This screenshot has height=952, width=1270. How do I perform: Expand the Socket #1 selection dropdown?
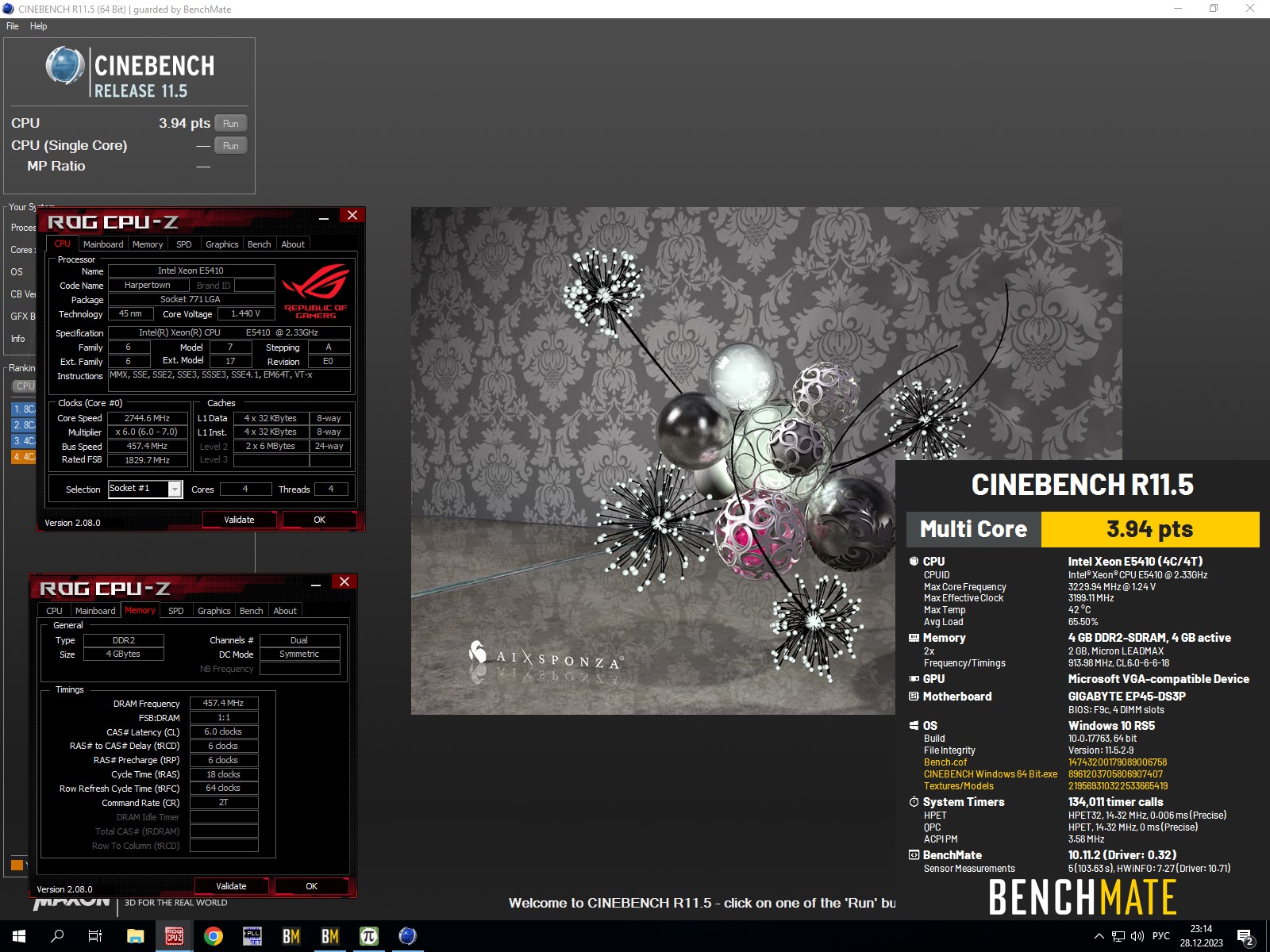[x=175, y=489]
